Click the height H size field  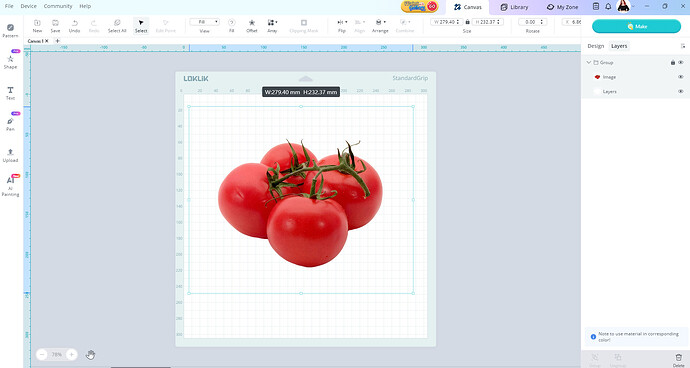click(x=488, y=22)
